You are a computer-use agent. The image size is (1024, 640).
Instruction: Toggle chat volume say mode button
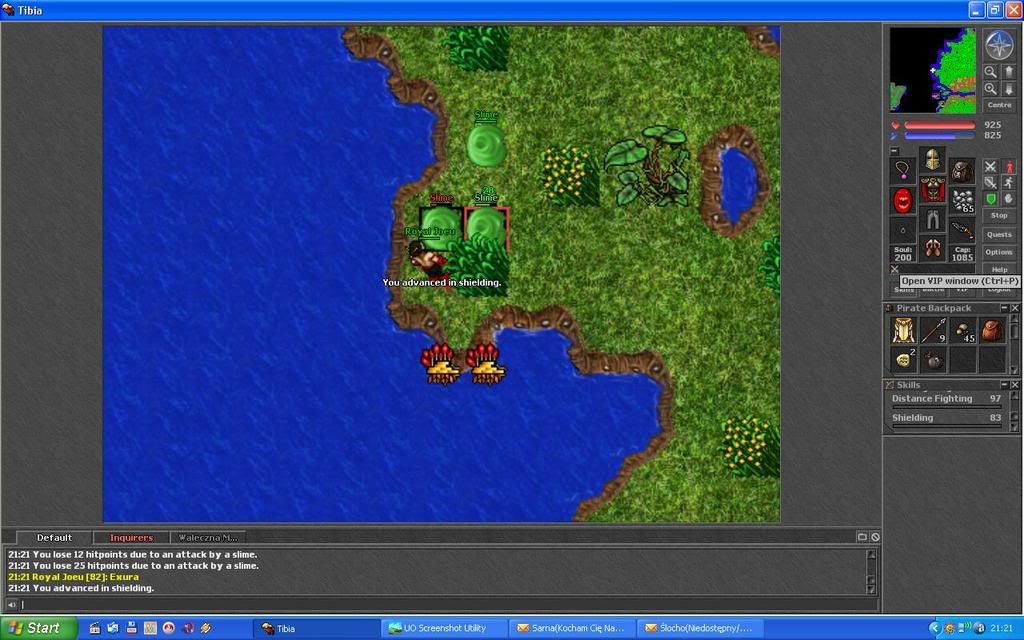click(x=11, y=605)
